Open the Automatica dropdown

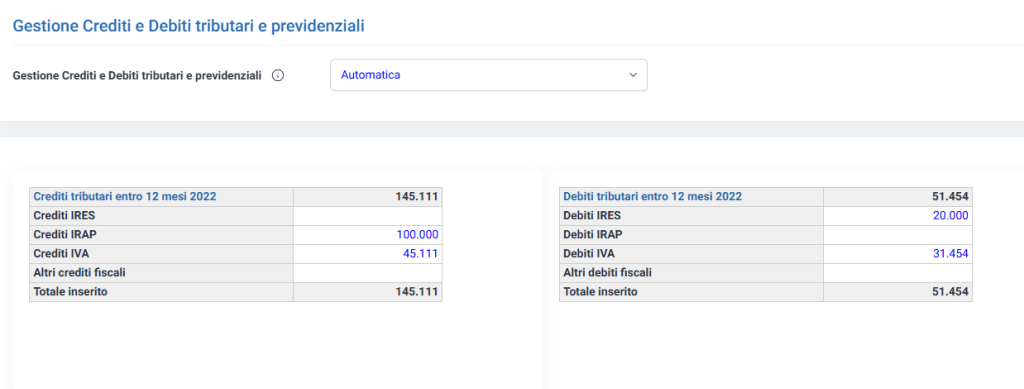488,75
